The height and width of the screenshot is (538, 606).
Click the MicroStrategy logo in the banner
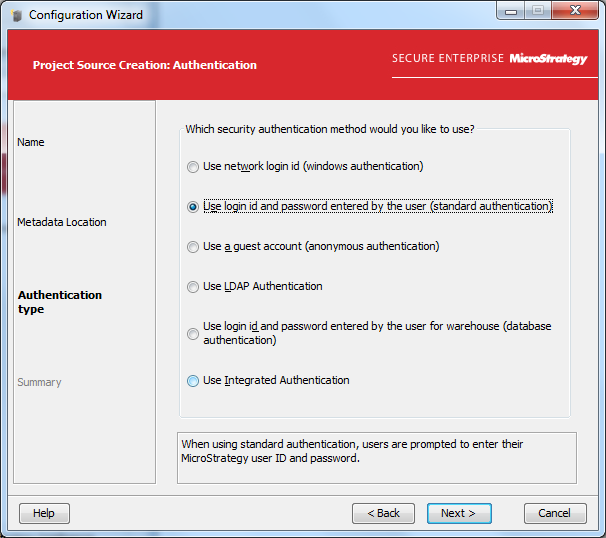548,59
